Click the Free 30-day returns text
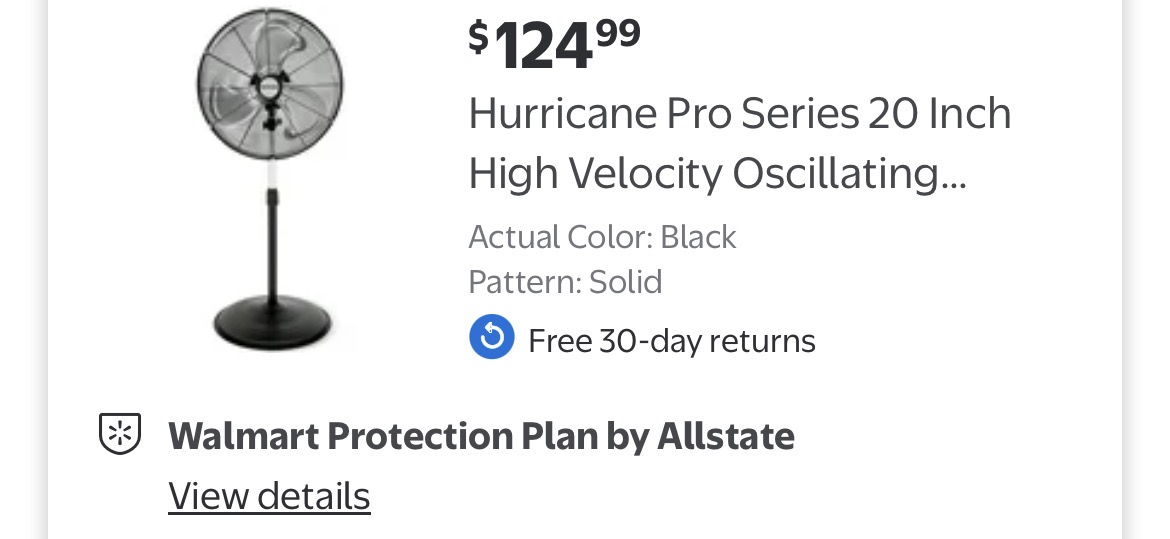 [x=672, y=341]
